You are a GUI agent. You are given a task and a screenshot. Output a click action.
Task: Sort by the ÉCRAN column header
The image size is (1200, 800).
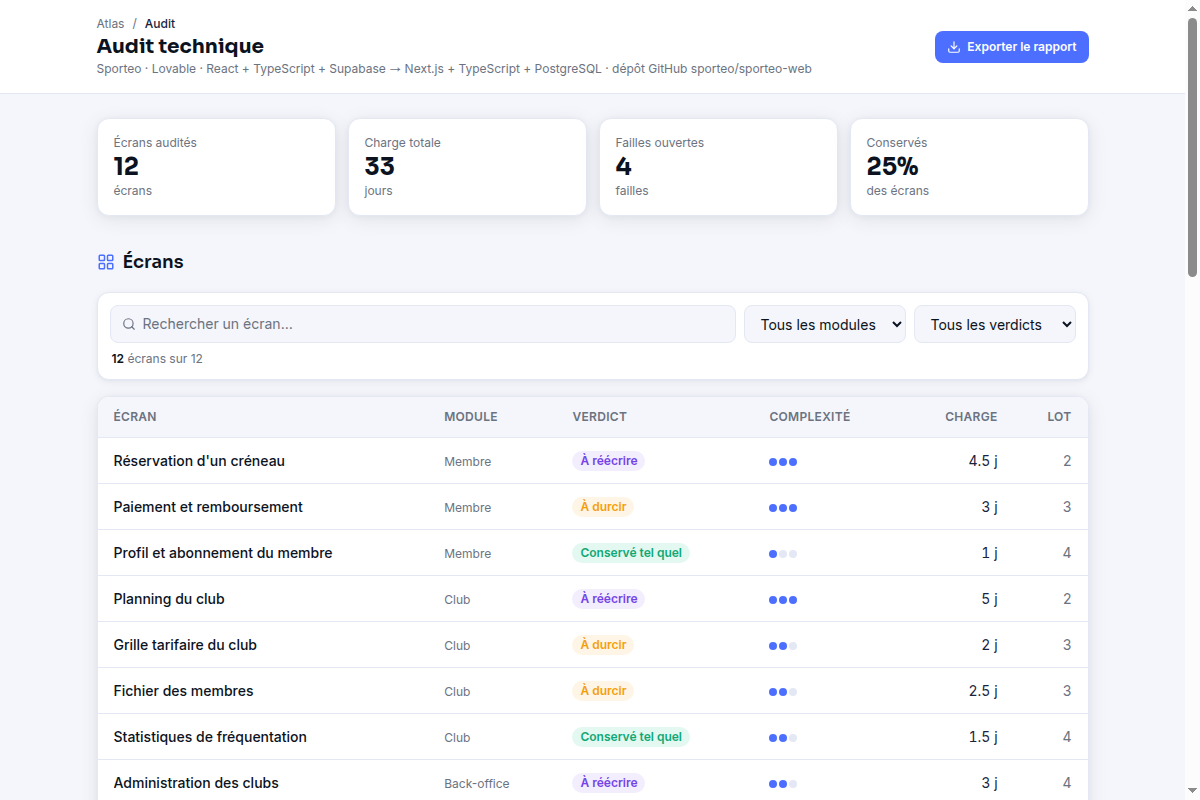click(x=135, y=417)
